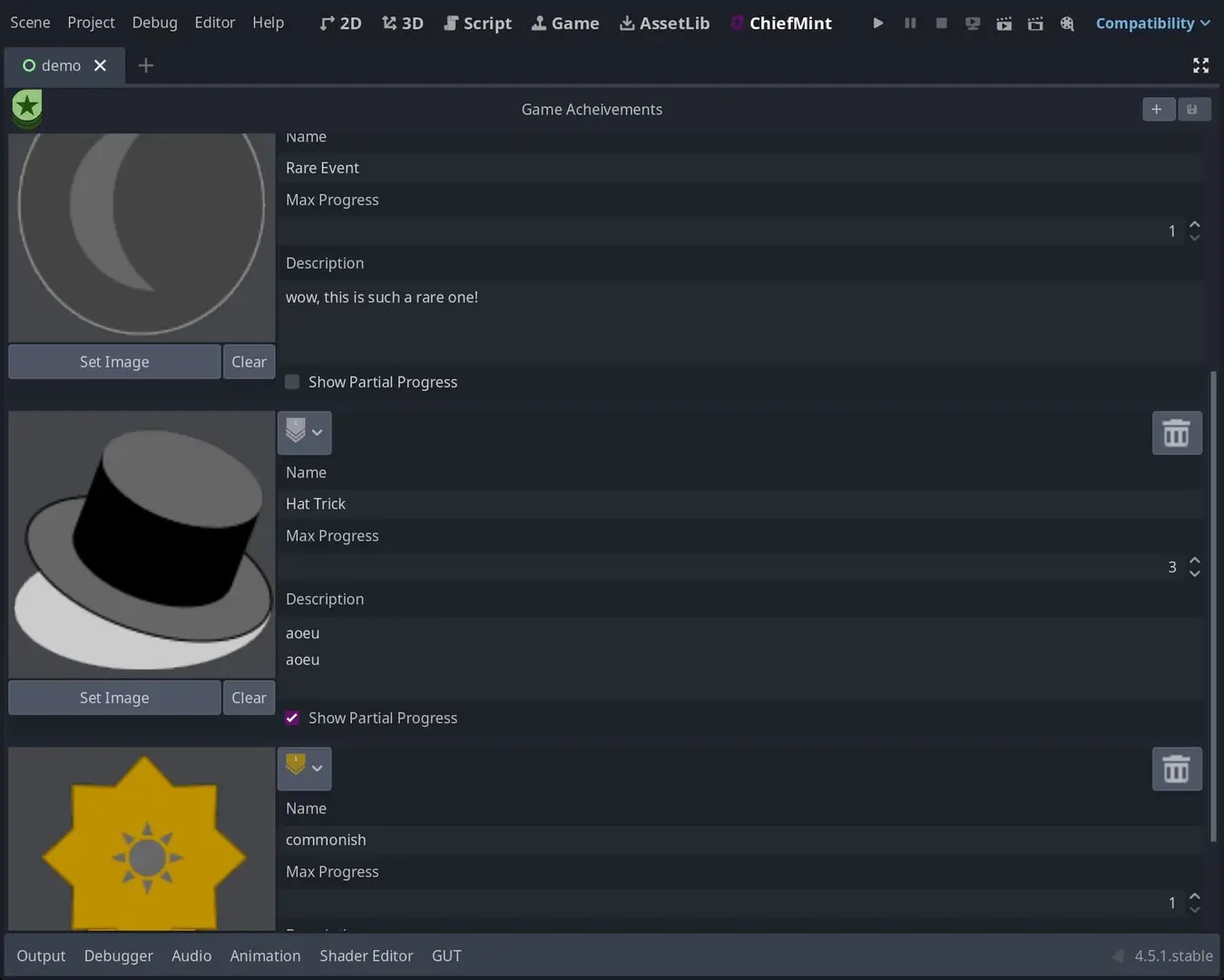Open the Hat Trick badge icon dropdown
Image resolution: width=1224 pixels, height=980 pixels.
317,433
